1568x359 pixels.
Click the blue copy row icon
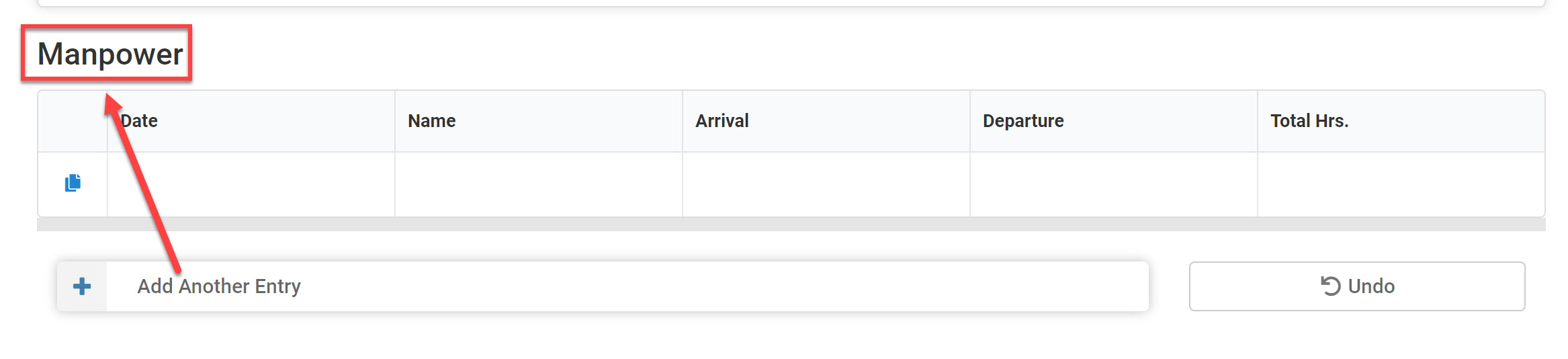pos(73,183)
